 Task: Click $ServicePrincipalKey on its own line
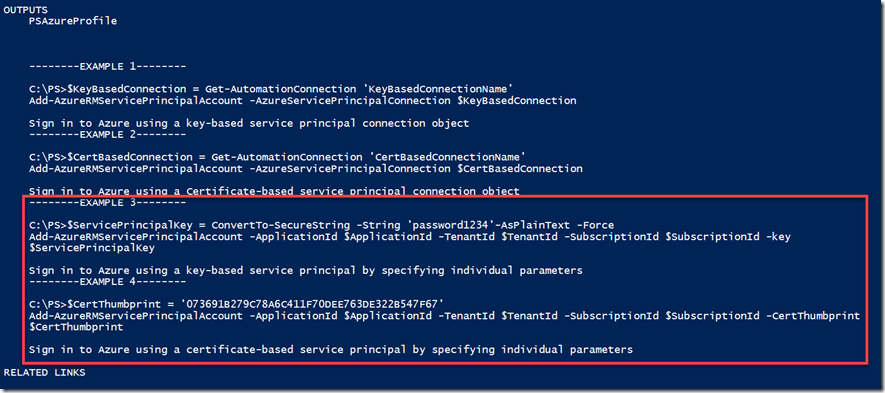(x=92, y=248)
